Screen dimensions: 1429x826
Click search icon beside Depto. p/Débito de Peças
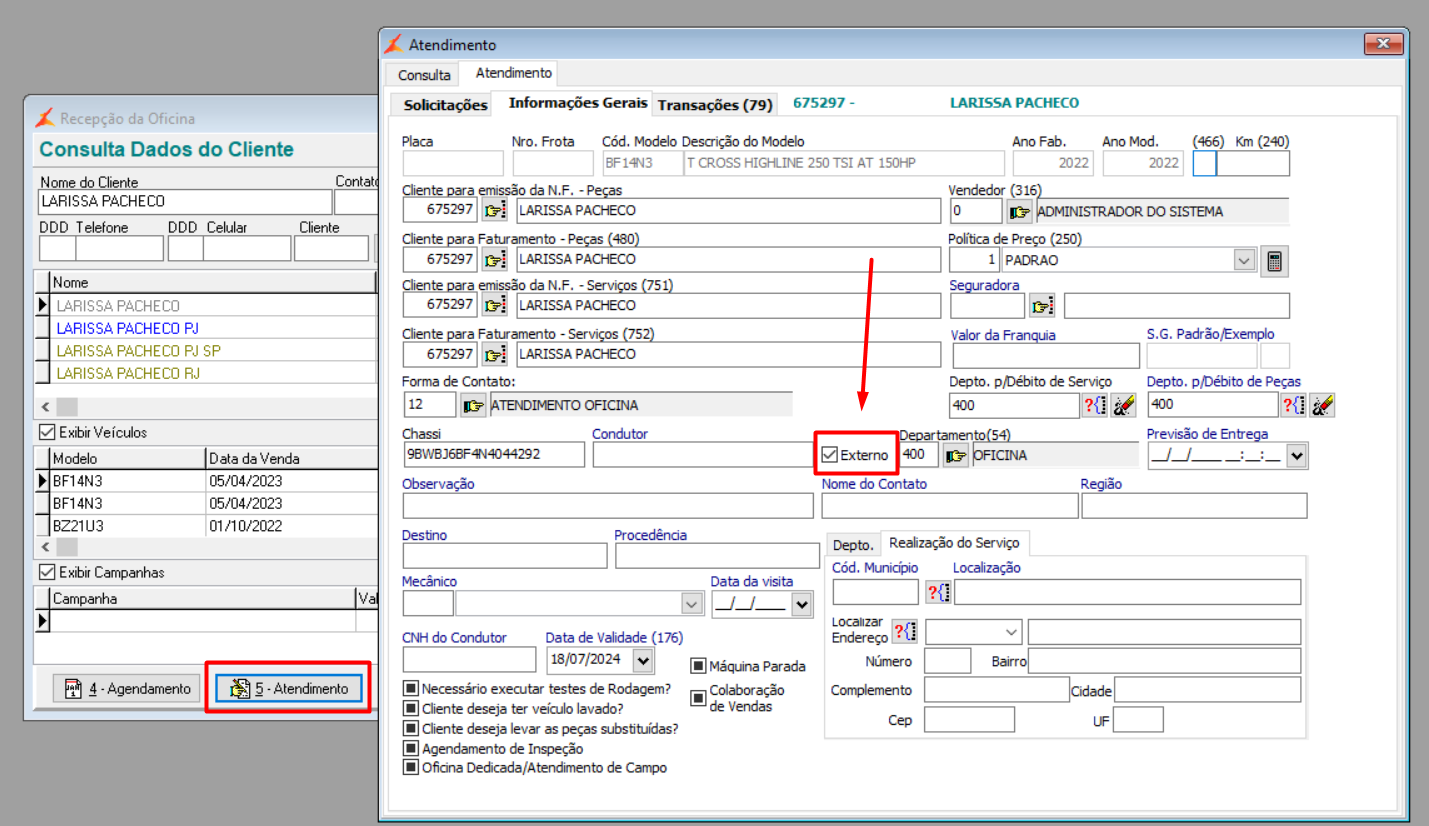(x=1294, y=404)
